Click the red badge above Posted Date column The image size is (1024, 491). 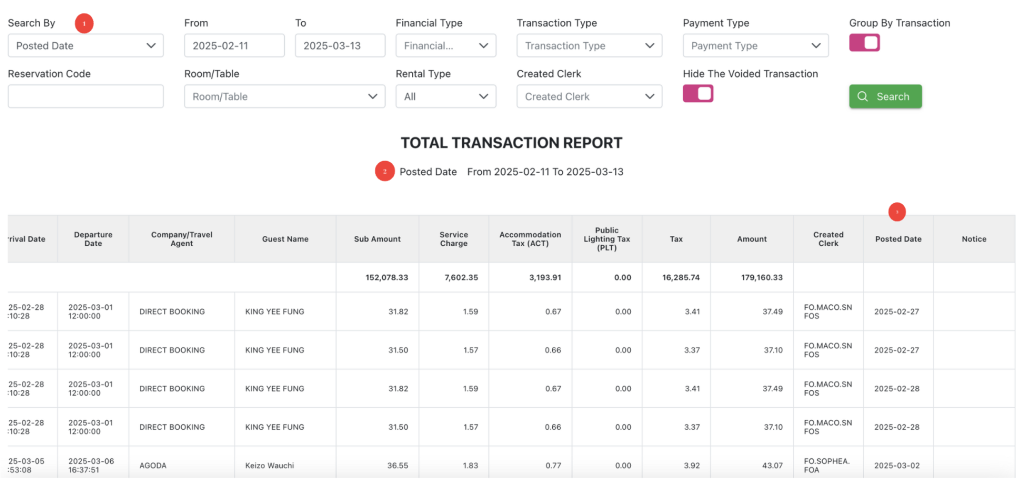click(897, 211)
